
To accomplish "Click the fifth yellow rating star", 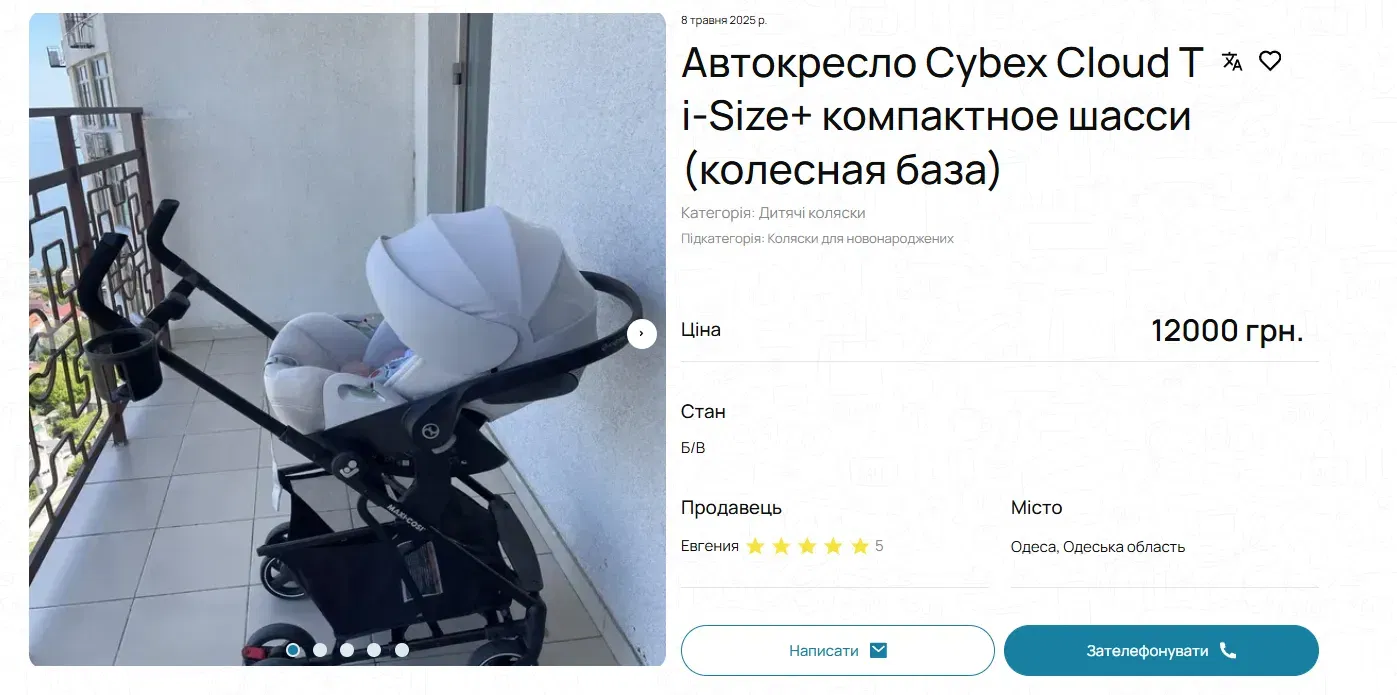I will coord(860,546).
